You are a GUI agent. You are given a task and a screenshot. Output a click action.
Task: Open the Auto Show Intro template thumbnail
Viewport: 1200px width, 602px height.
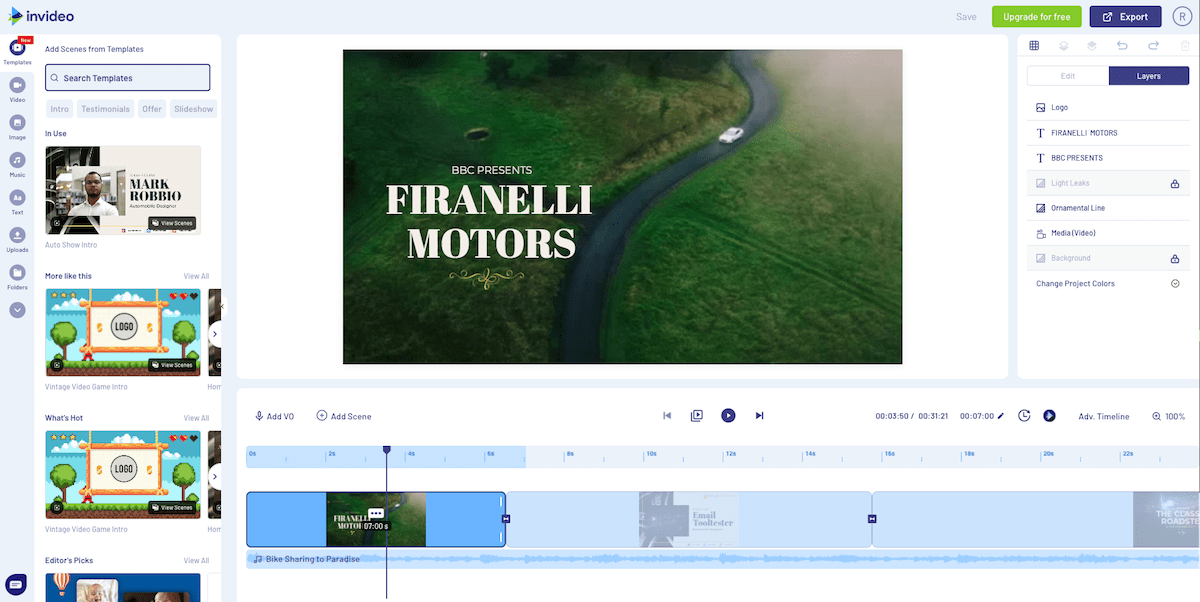coord(123,190)
